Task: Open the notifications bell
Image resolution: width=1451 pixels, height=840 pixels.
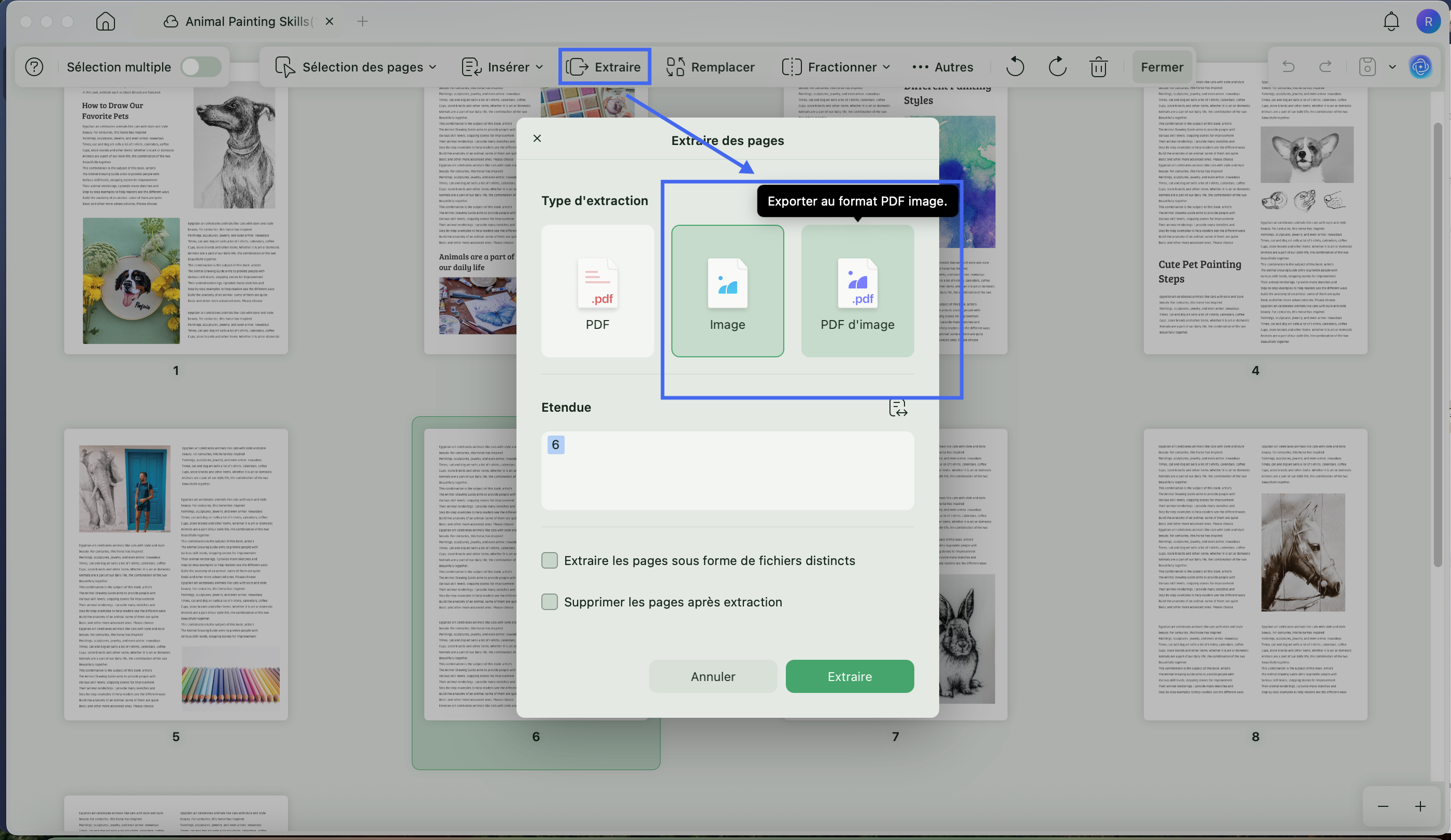Action: (x=1391, y=21)
